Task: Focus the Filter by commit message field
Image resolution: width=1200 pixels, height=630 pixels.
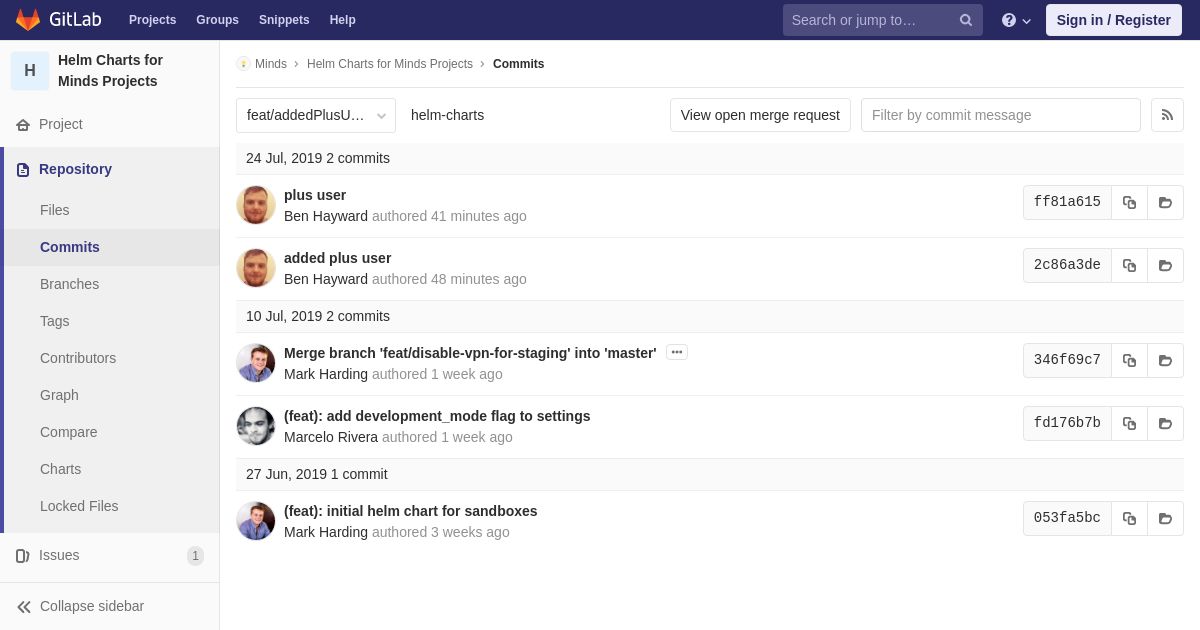Action: [1001, 115]
